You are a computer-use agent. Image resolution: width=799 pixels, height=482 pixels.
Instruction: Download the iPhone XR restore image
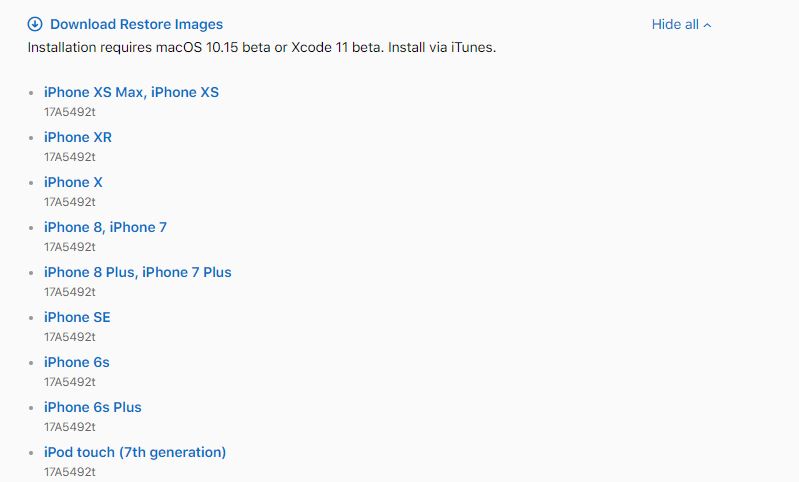[x=77, y=137]
